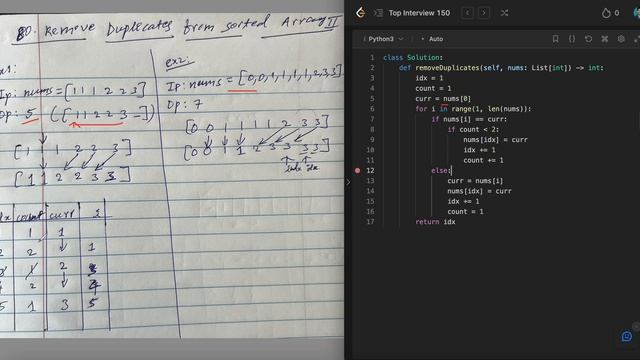Click the 'curr = nums[0]' line
640x360 pixels.
pos(443,99)
